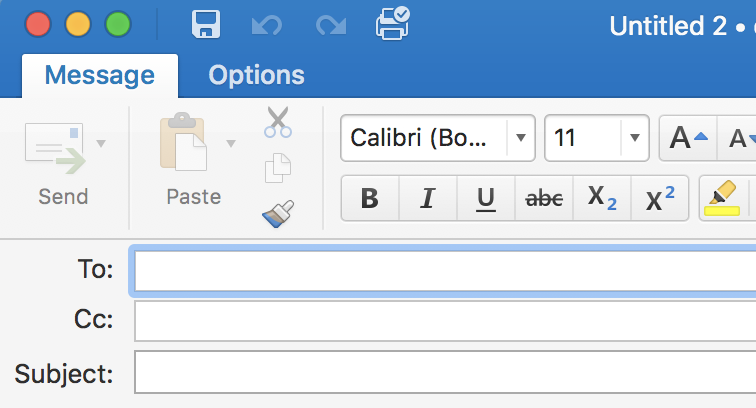
Task: Toggle Bold formatting
Action: coord(370,198)
